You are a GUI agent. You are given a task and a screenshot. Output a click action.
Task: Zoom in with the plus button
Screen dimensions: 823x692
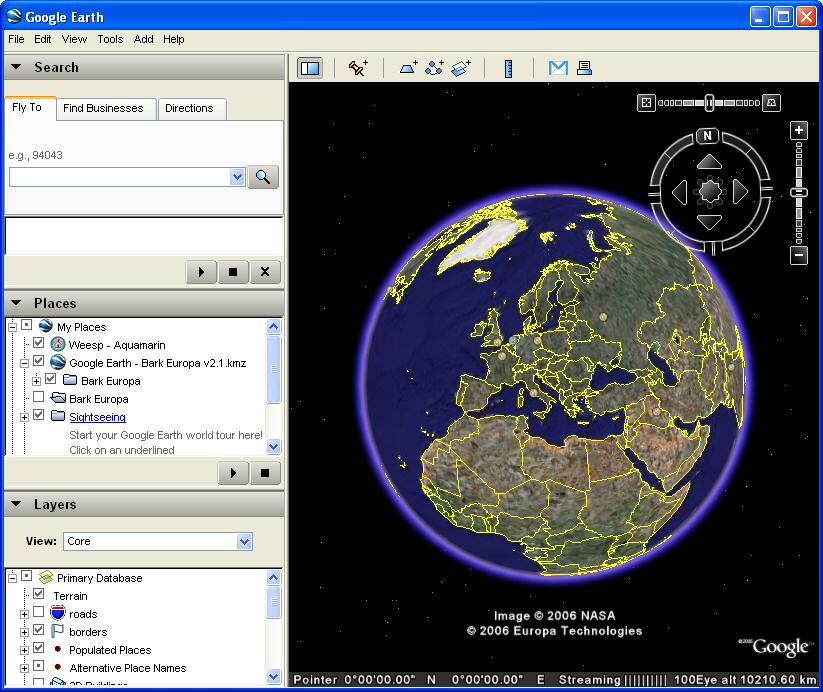click(799, 130)
